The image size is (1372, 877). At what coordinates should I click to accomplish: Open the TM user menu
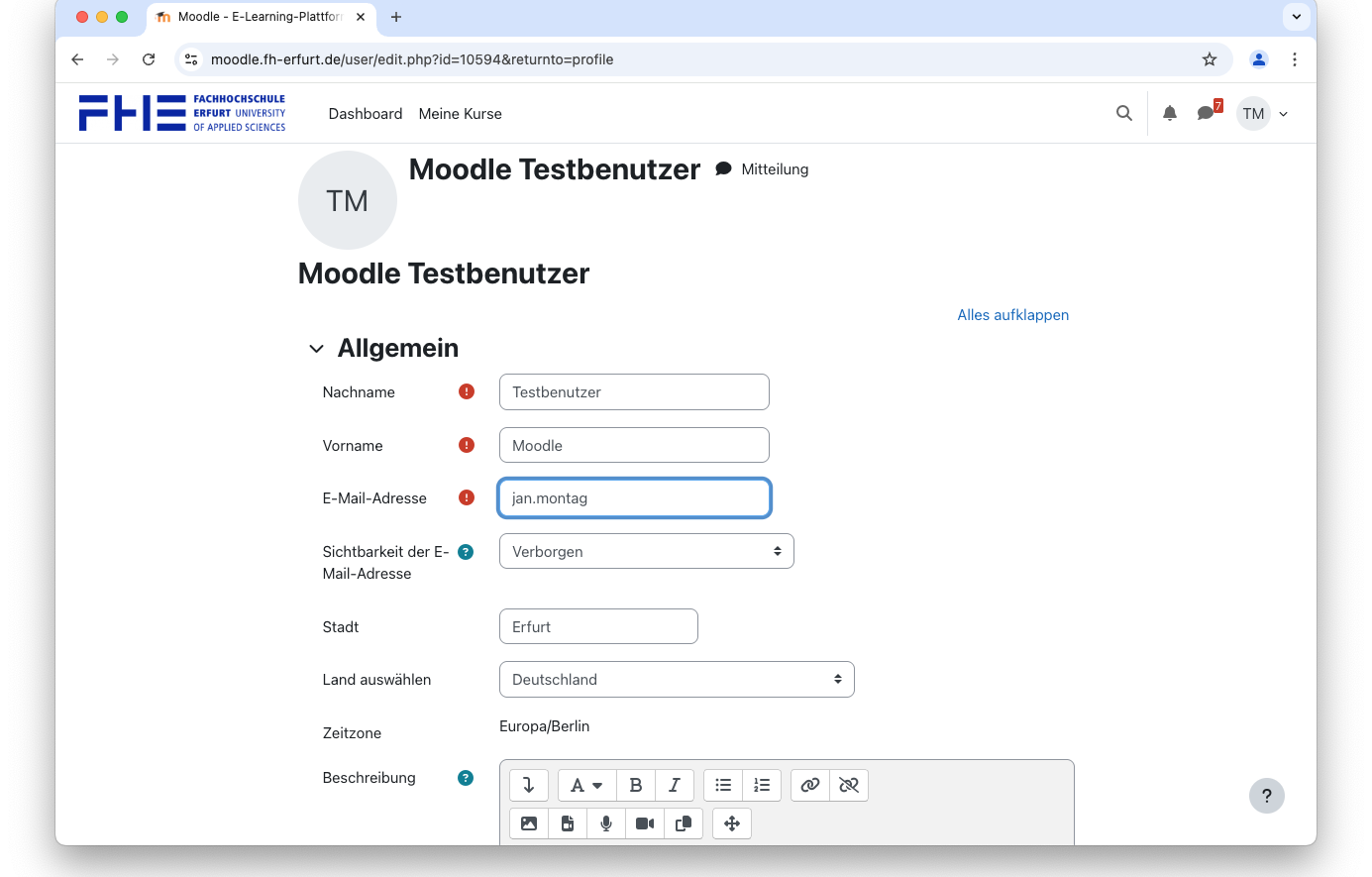tap(1263, 114)
